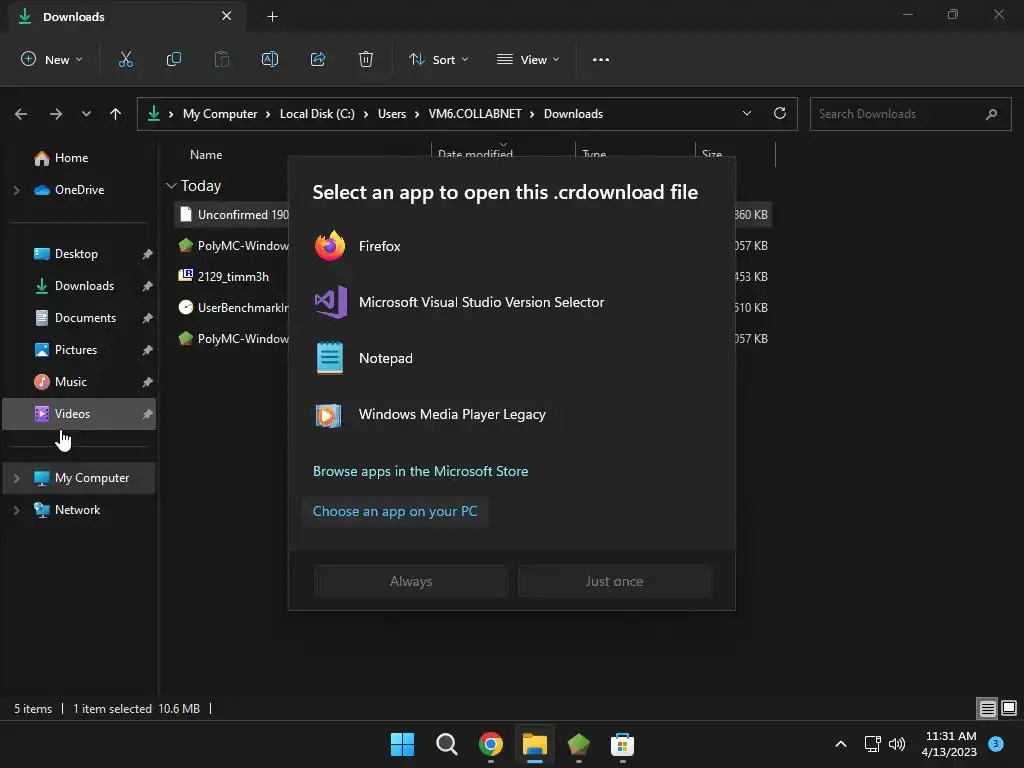Go back with the left arrow
This screenshot has height=768, width=1024.
21,114
